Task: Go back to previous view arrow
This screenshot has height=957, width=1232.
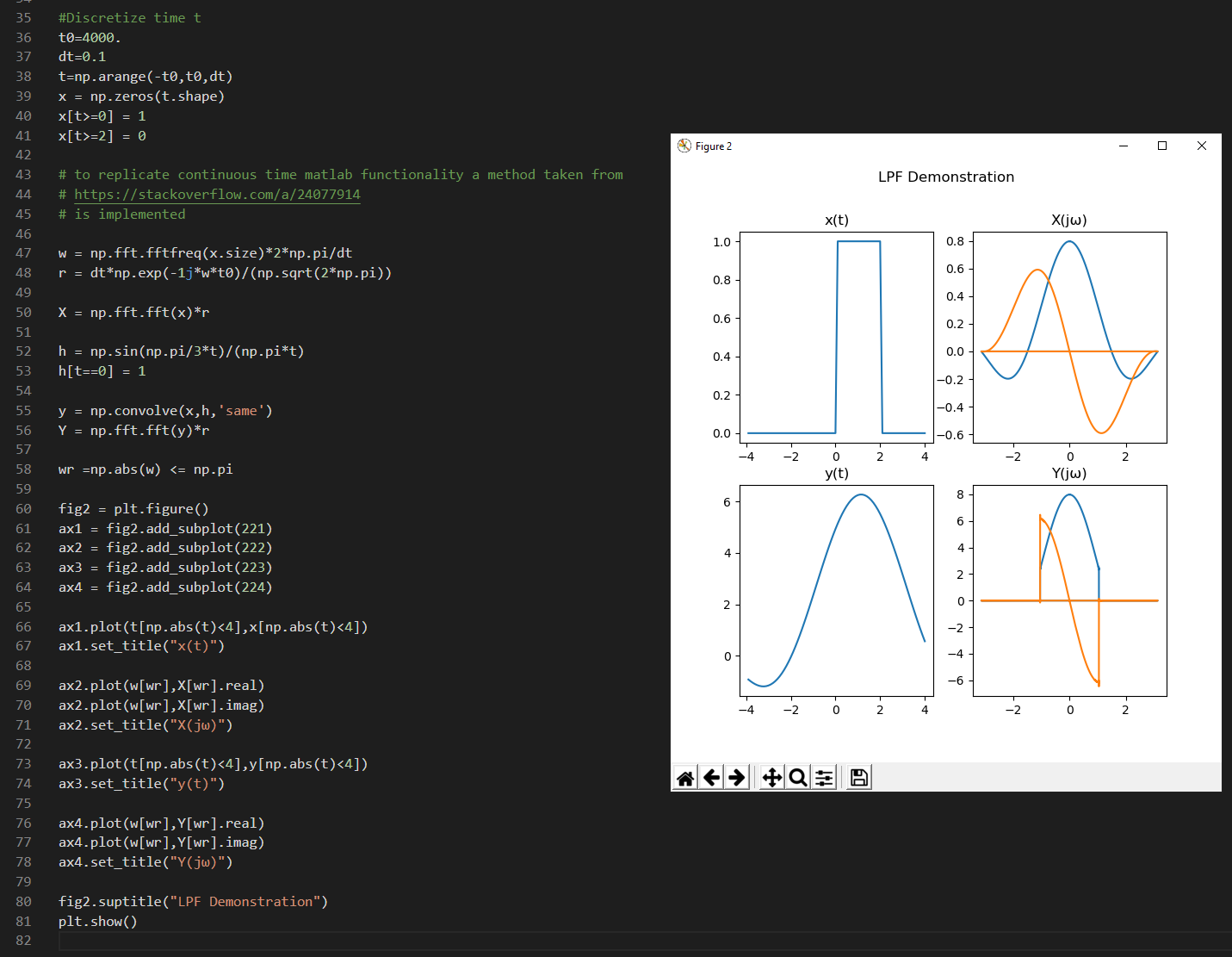Action: (x=711, y=778)
